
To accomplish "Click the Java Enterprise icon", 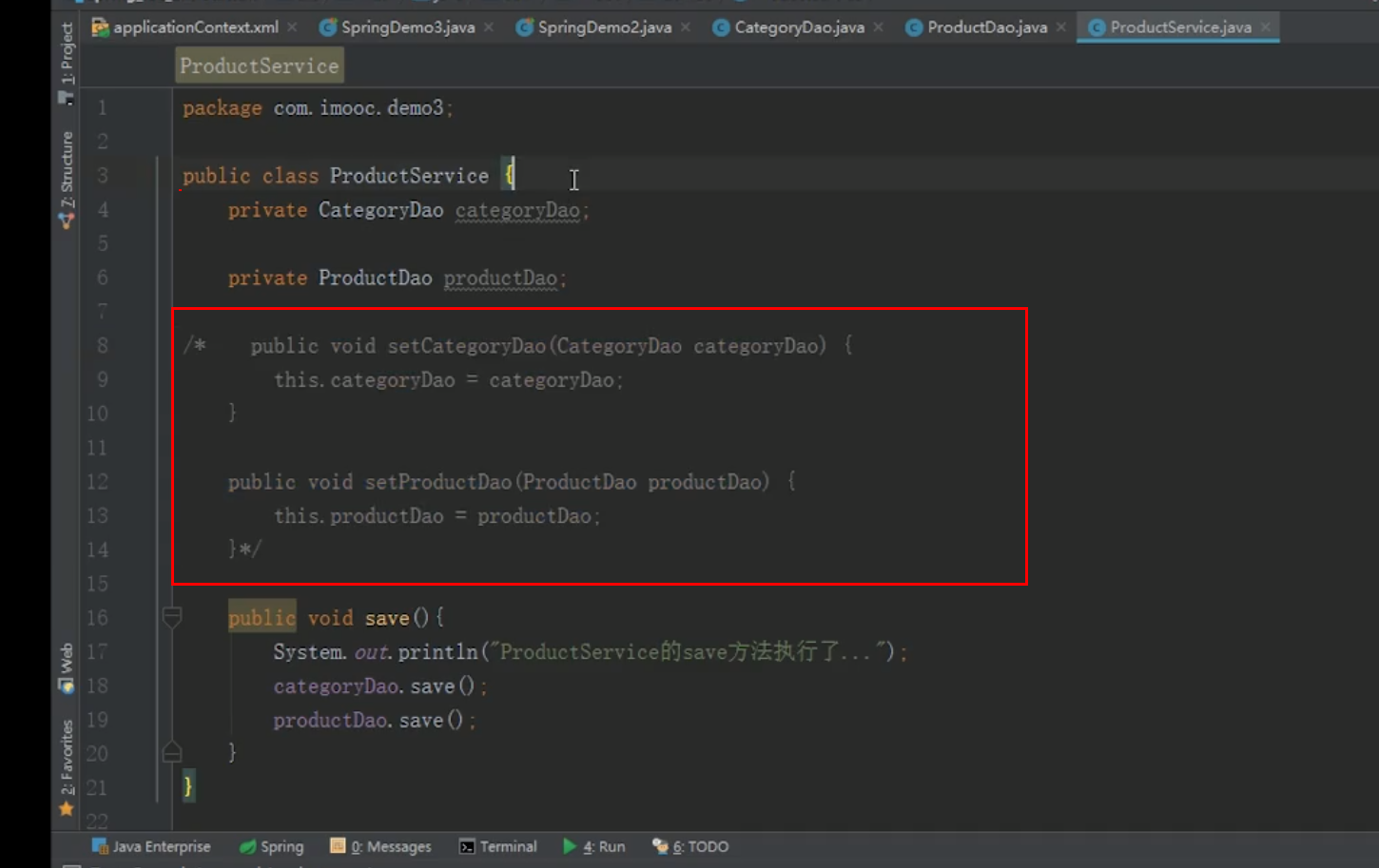I will [100, 846].
